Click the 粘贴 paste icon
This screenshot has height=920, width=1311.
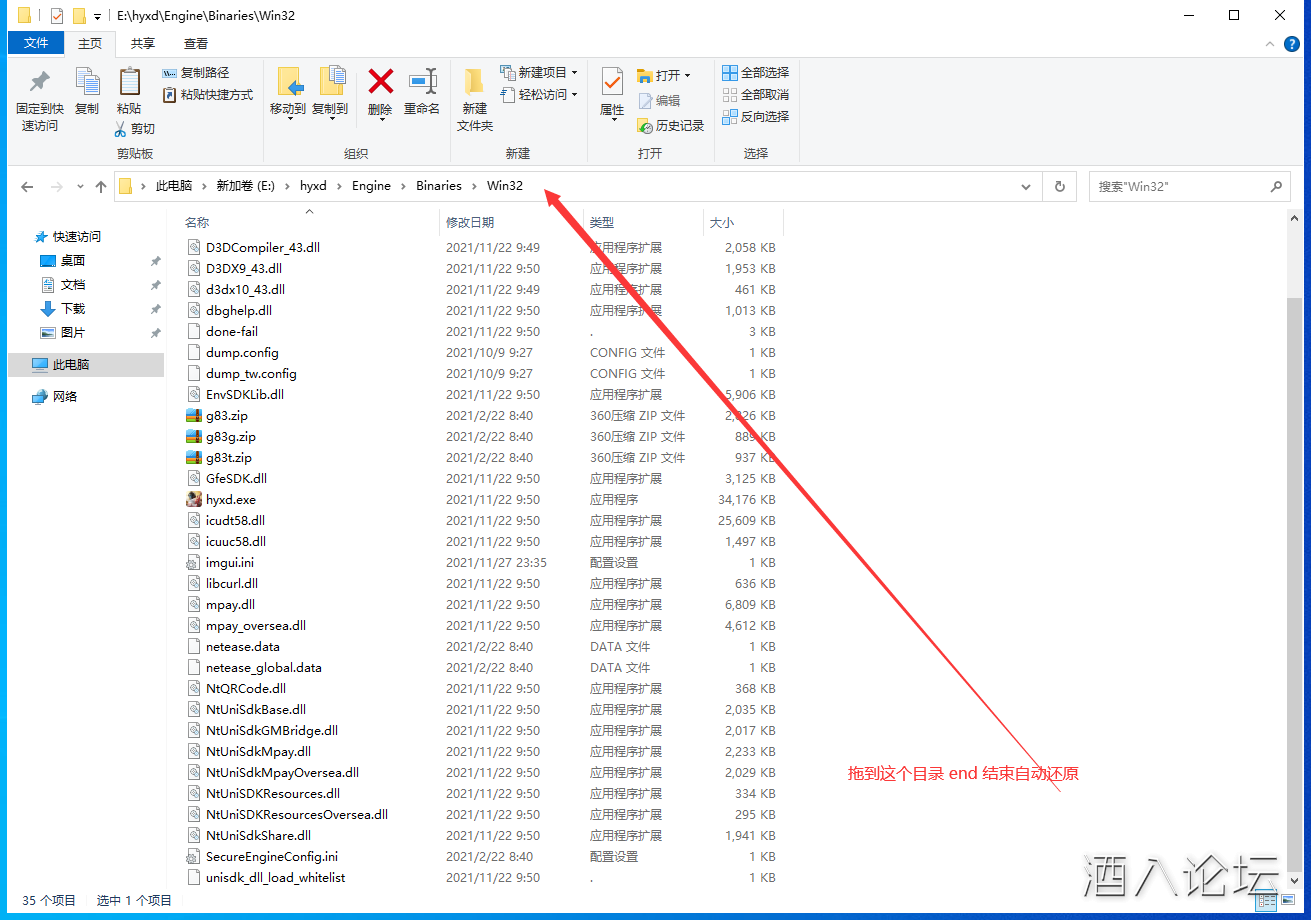pos(129,82)
